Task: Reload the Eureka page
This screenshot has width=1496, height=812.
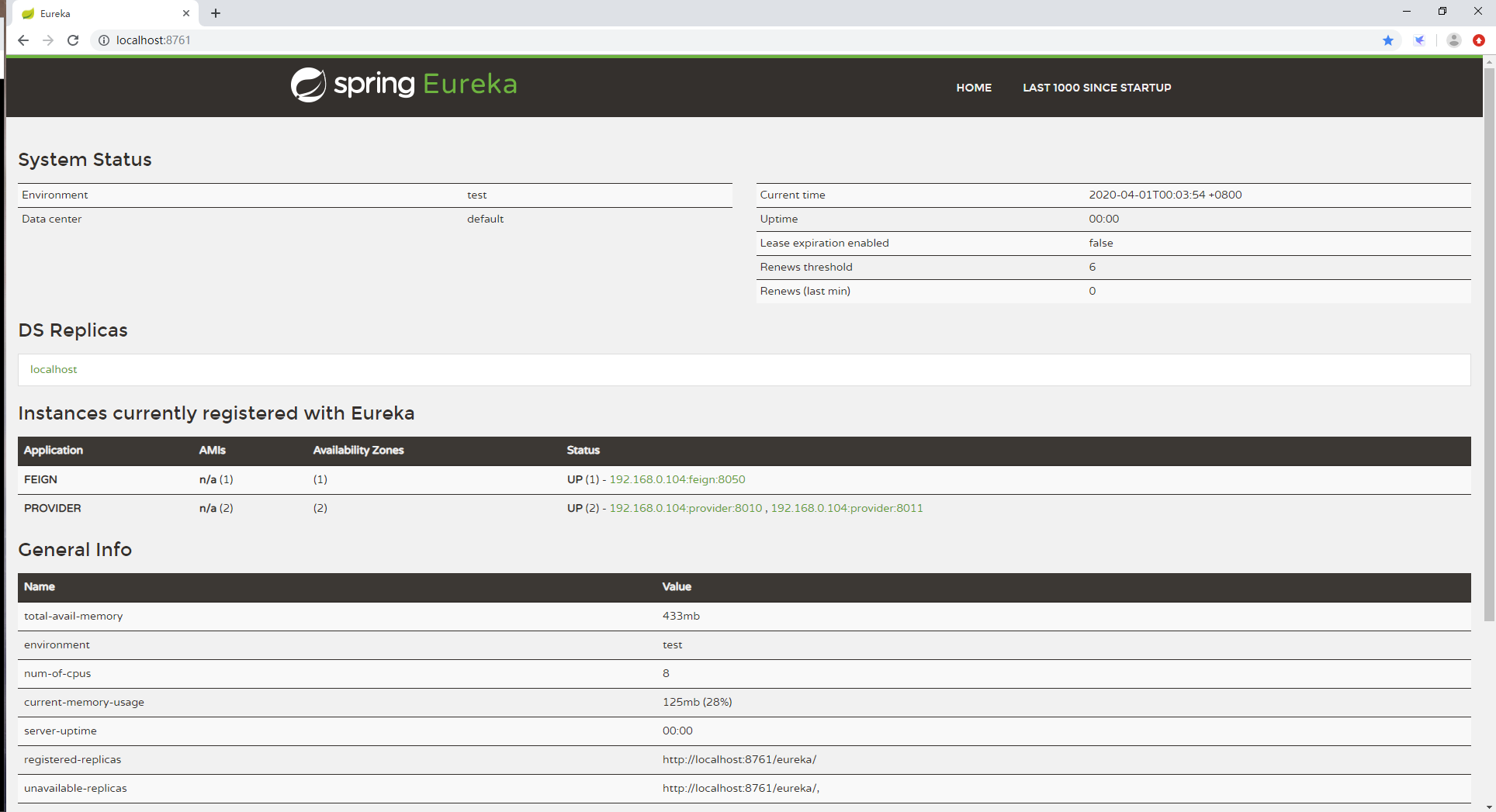Action: point(73,40)
